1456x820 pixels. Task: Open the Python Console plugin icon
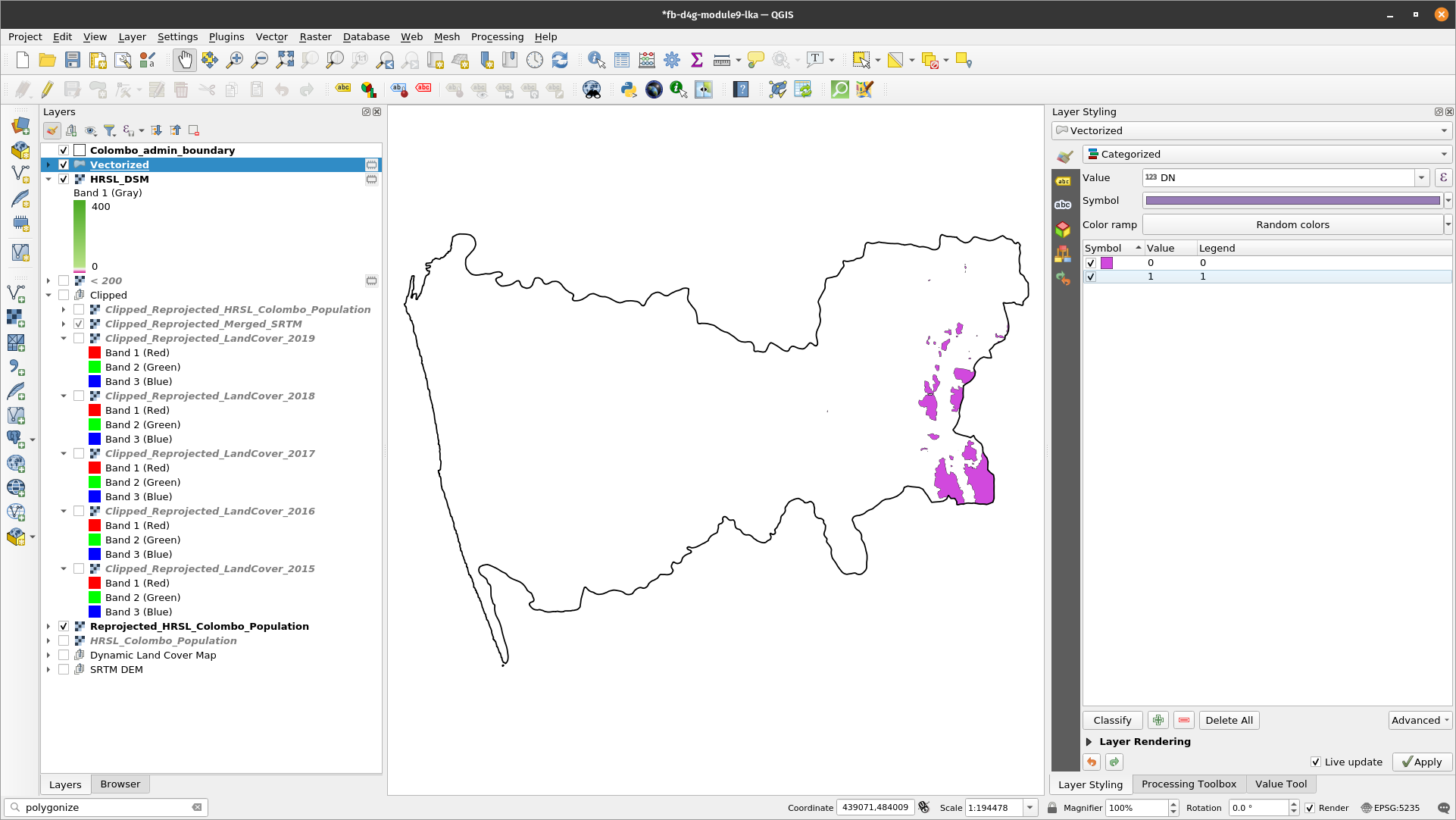(627, 90)
